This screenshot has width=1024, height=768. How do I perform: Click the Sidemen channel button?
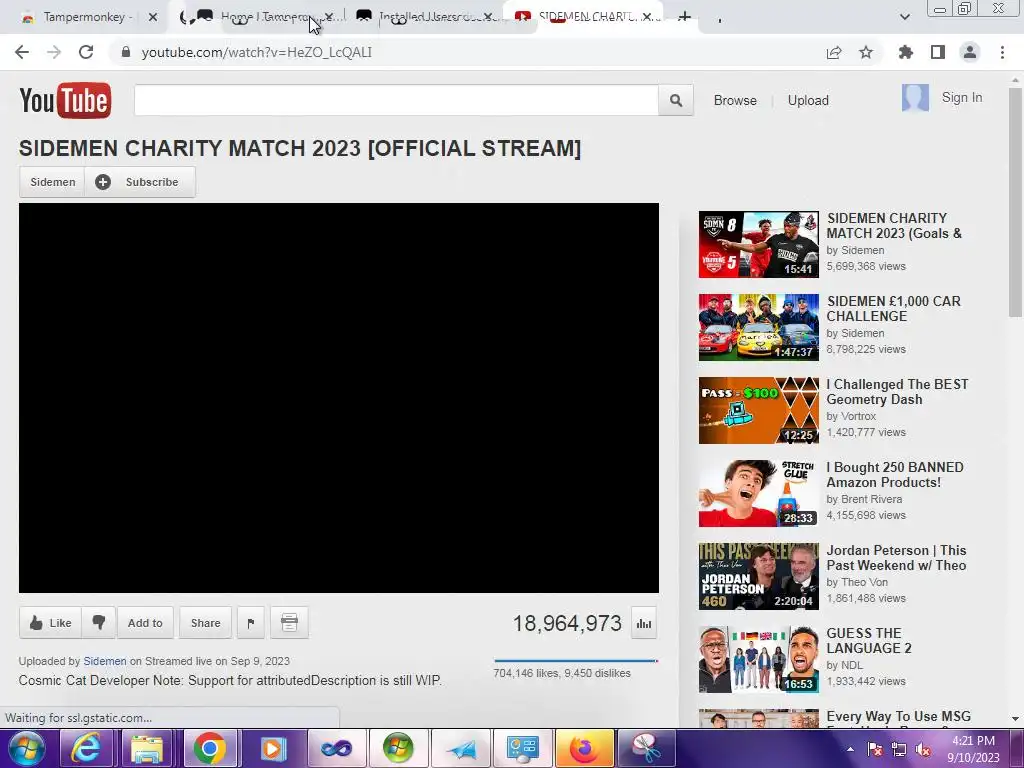click(x=52, y=182)
